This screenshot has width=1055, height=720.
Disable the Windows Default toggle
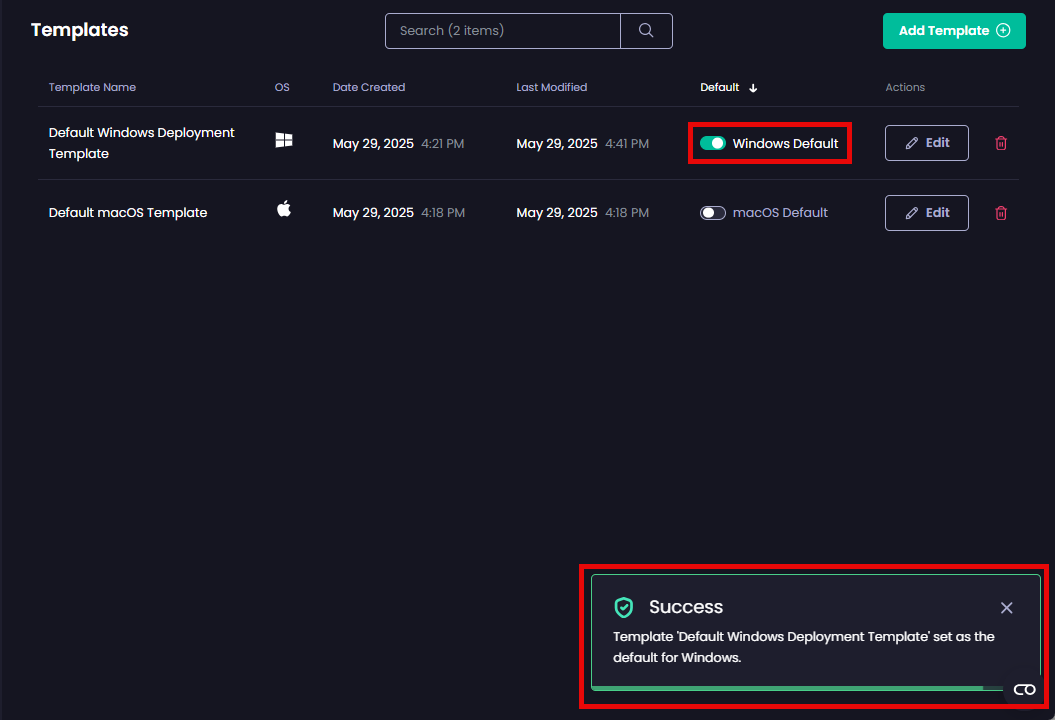713,143
